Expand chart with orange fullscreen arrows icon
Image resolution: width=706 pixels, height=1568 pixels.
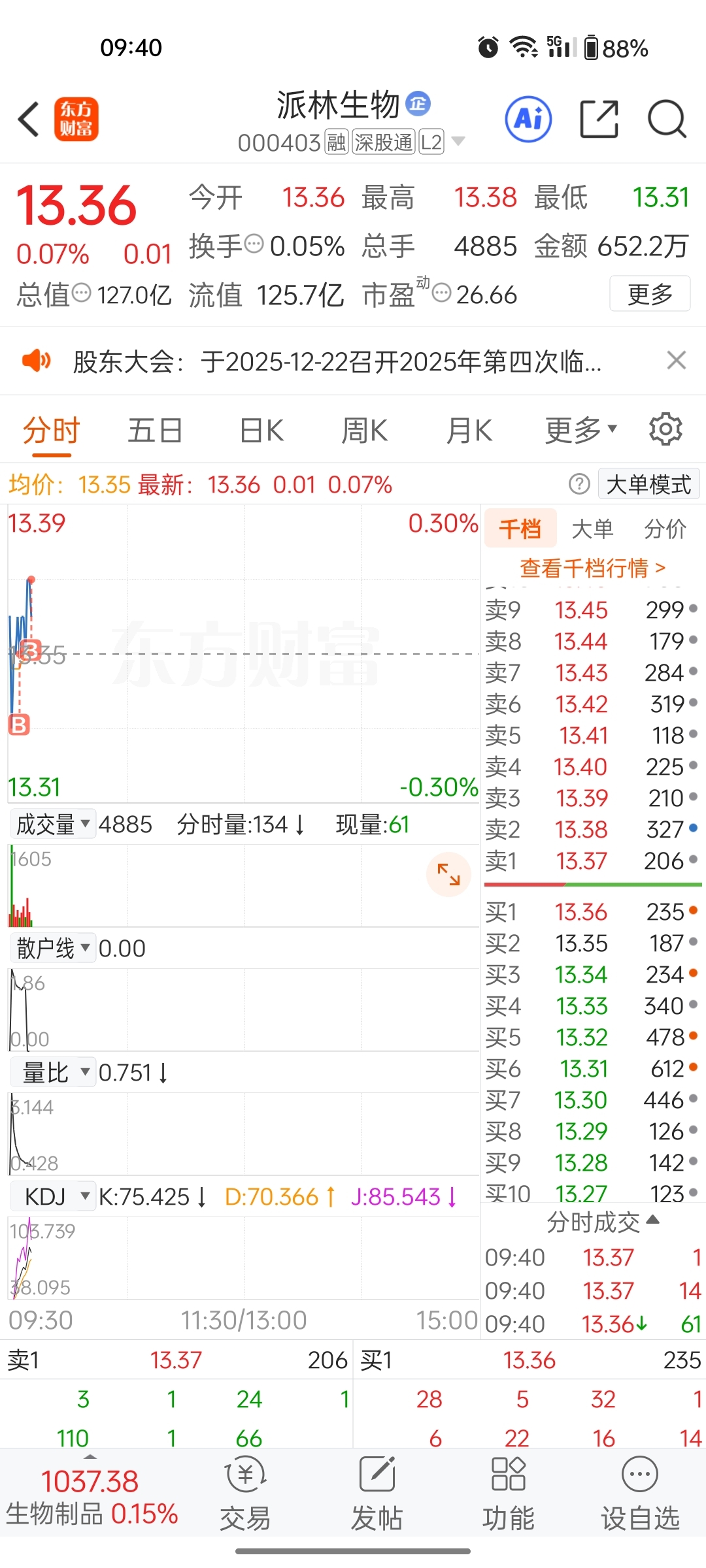point(448,874)
